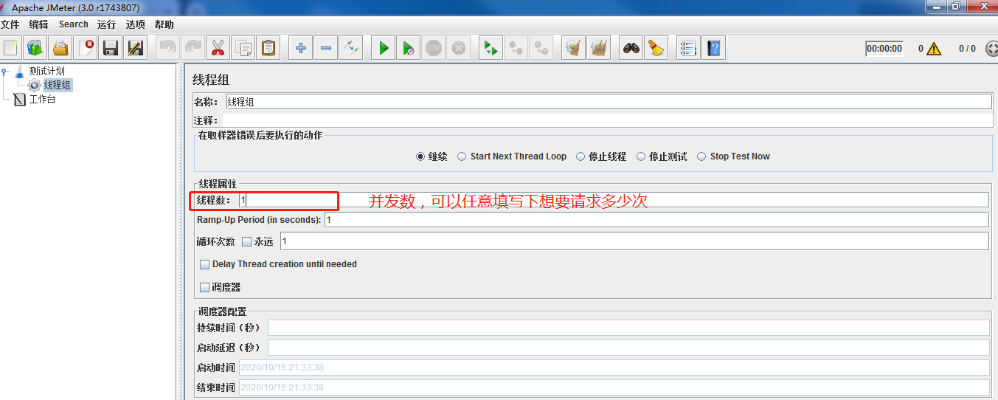This screenshot has width=998, height=400.
Task: Close the current test plan icon
Action: pos(85,48)
